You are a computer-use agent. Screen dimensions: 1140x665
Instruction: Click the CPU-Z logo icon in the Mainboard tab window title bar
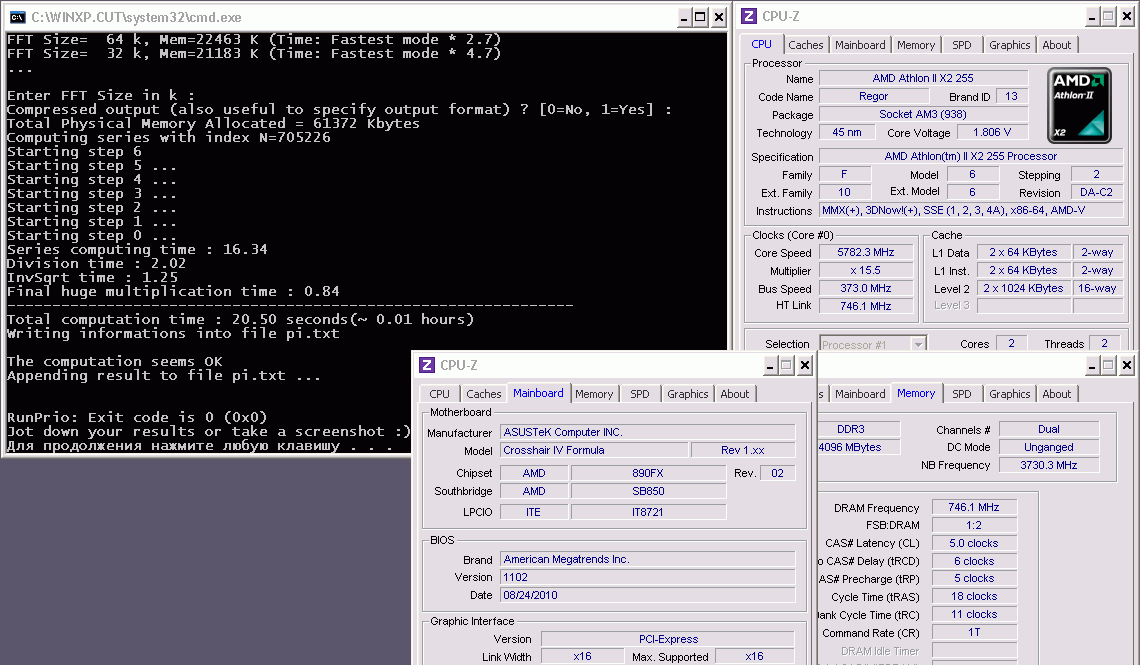tap(428, 365)
